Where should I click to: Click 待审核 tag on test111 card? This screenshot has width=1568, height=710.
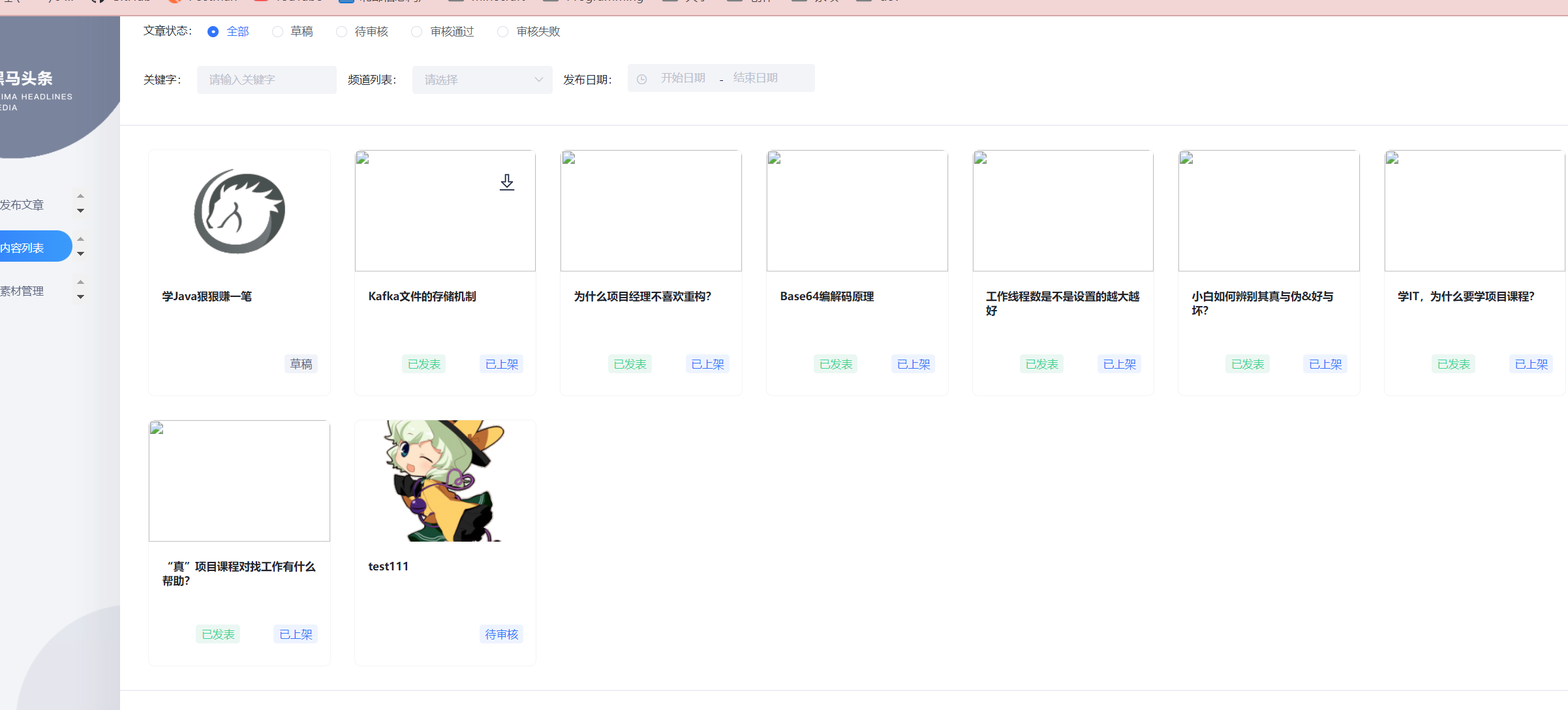tap(501, 634)
